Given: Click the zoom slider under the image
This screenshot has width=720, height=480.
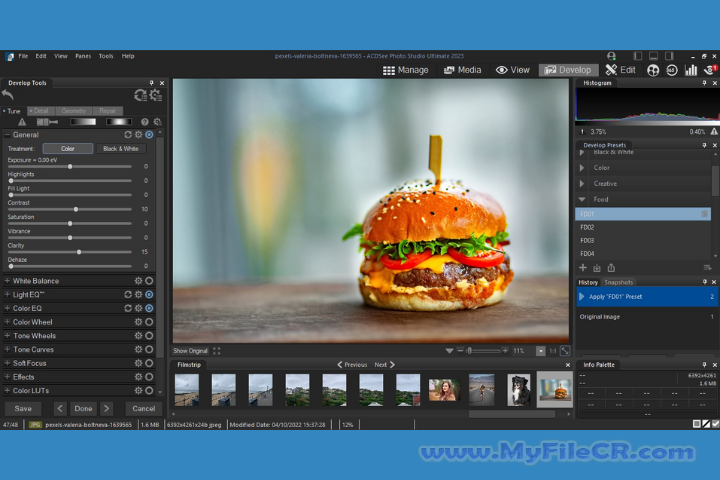Looking at the screenshot, I should click(x=483, y=351).
